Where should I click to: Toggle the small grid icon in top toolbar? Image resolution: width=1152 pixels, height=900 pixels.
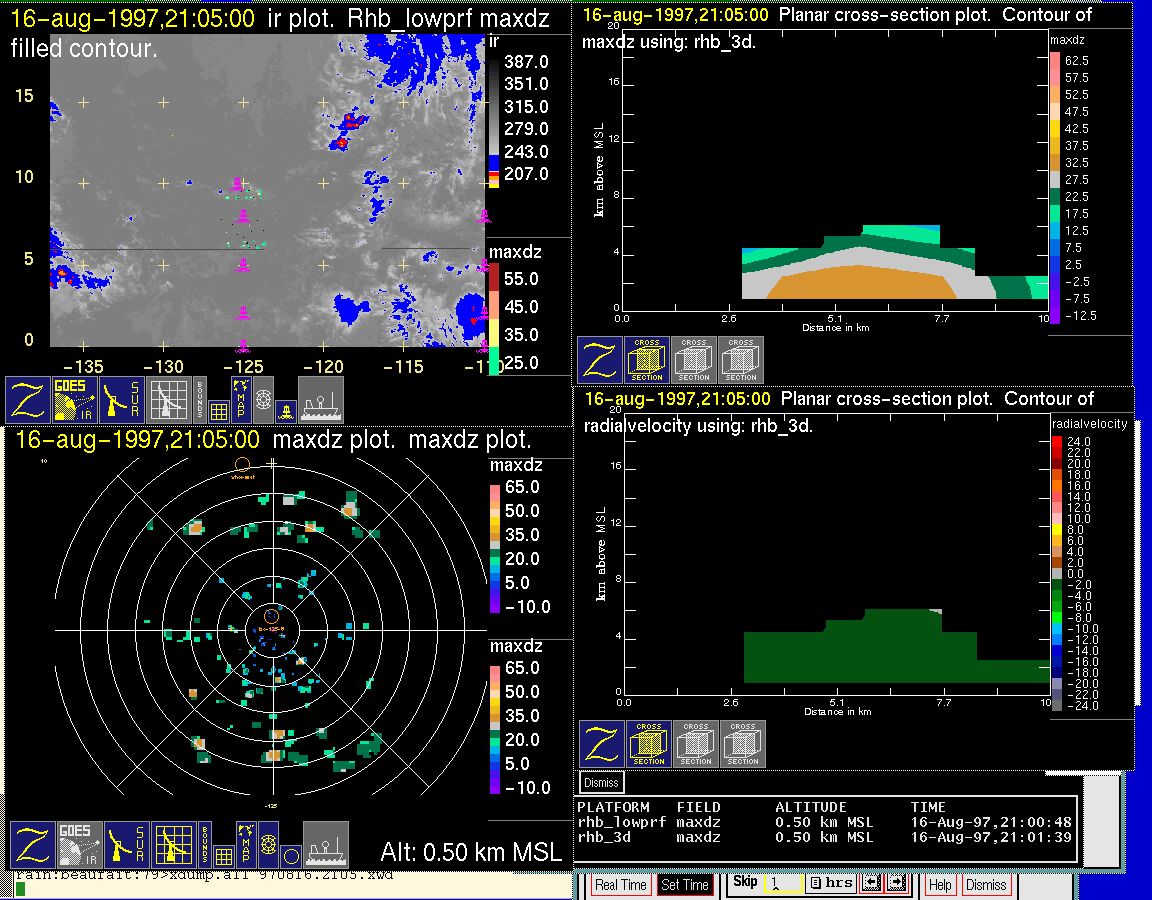220,410
